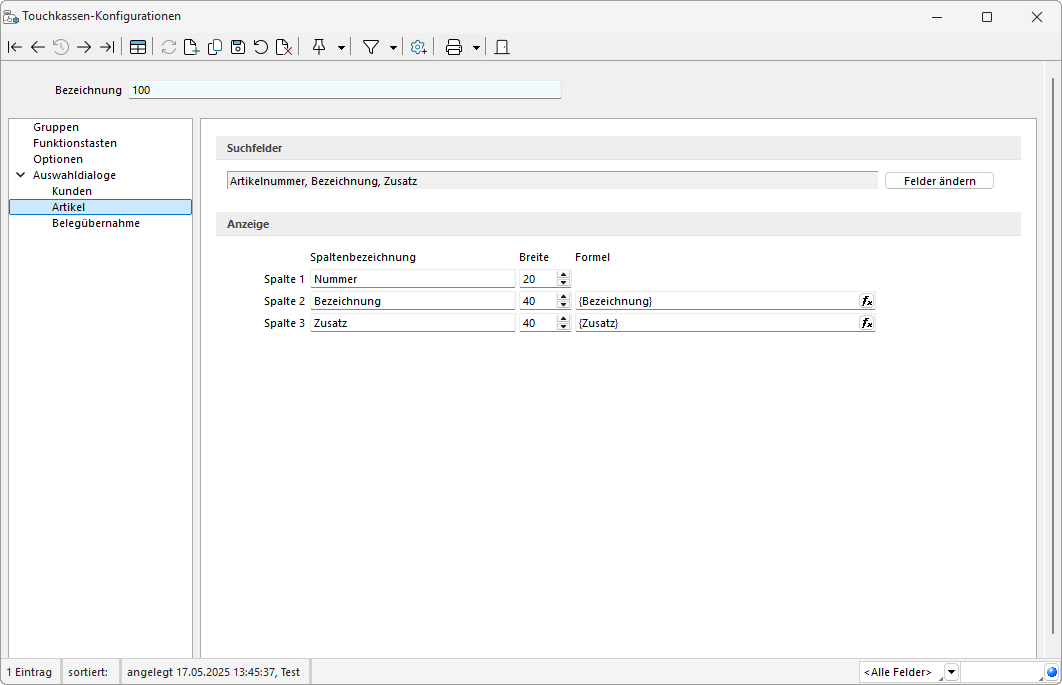Open the pin dropdown arrow
The image size is (1062, 685).
coord(342,47)
